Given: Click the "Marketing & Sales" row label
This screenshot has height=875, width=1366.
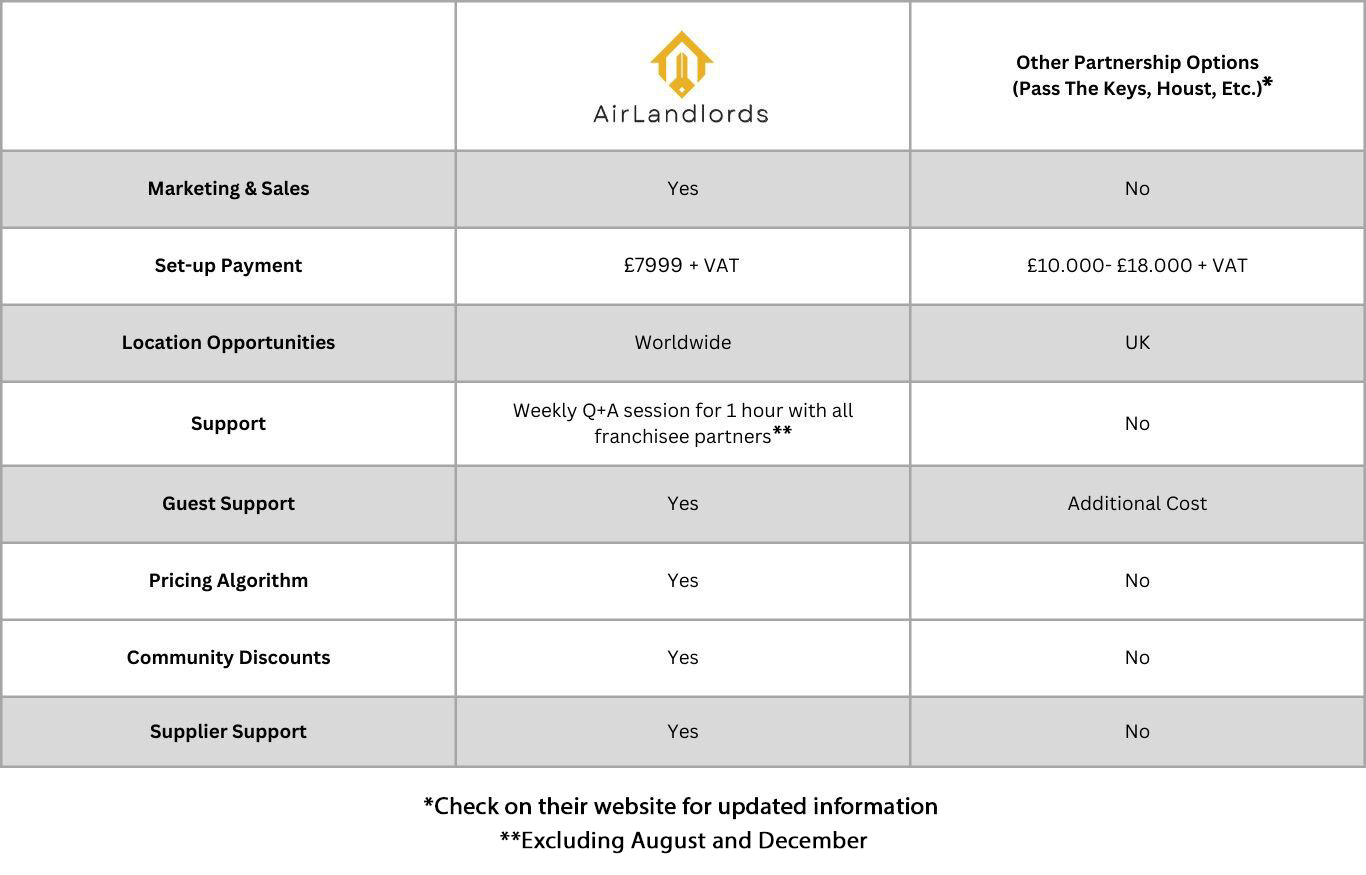Looking at the screenshot, I should tap(228, 189).
